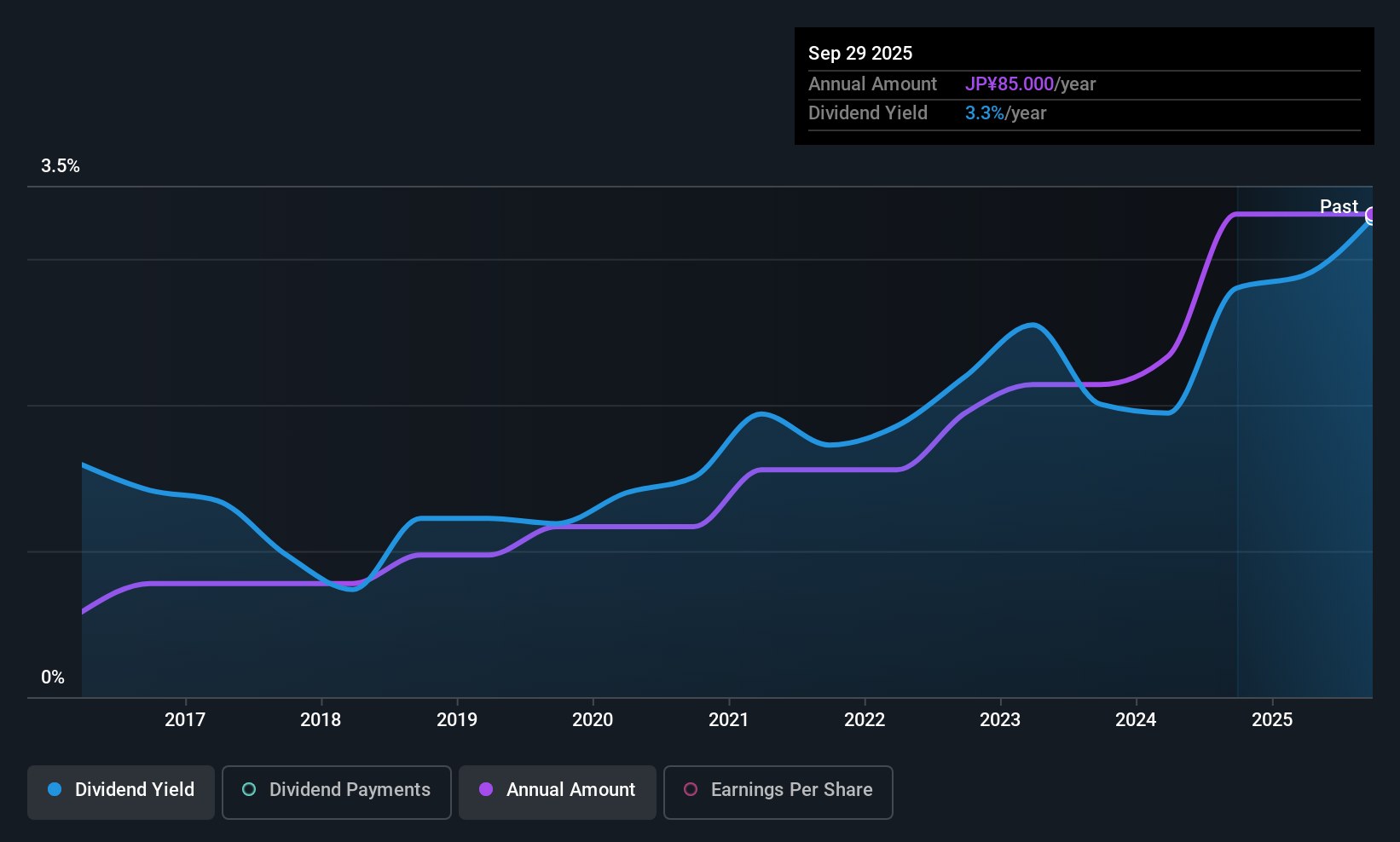Screen dimensions: 1400x842
Task: Select the 2025 x-axis label
Action: click(x=1272, y=720)
